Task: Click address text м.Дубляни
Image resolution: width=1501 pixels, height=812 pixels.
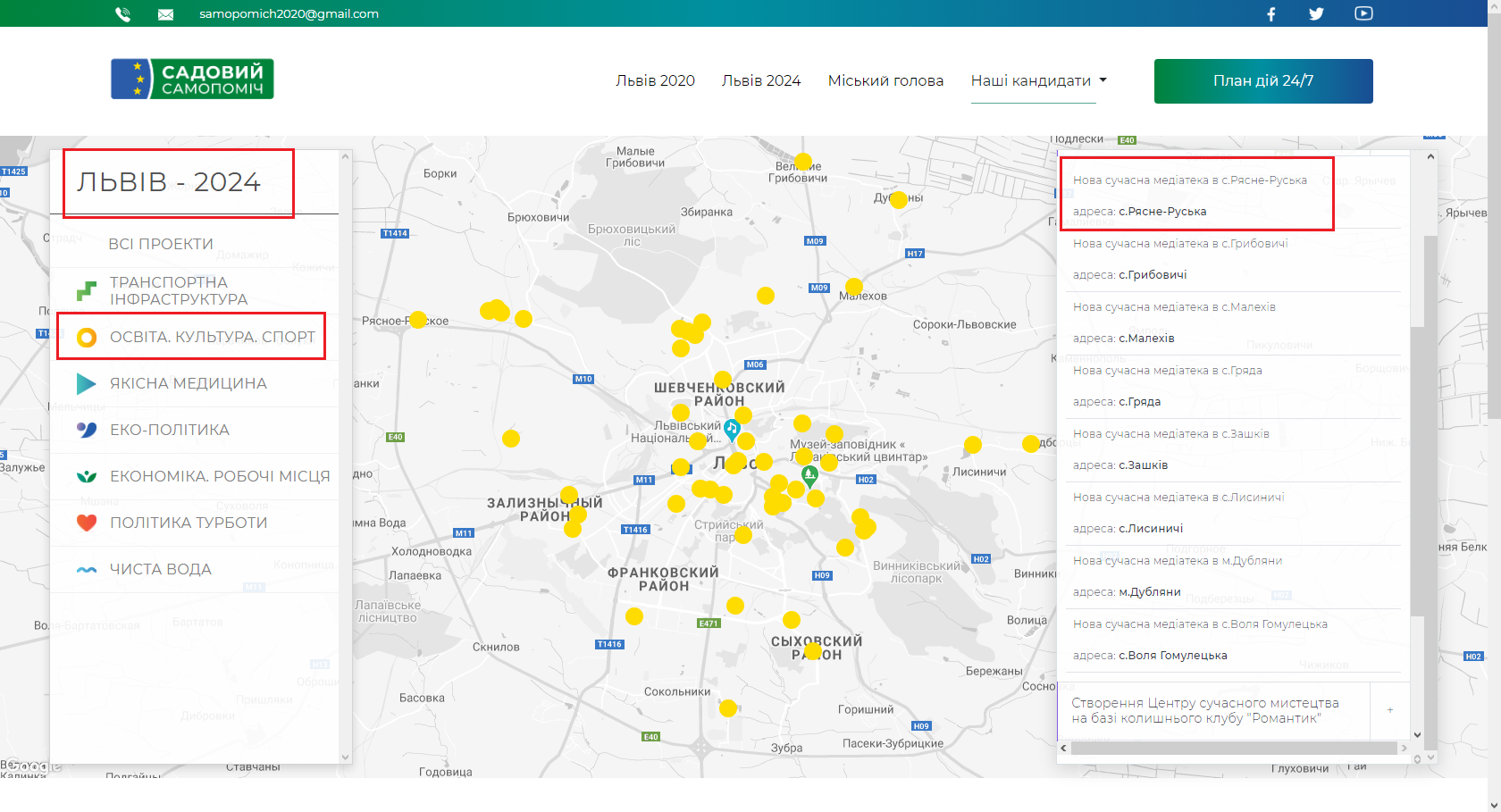Action: click(1150, 592)
